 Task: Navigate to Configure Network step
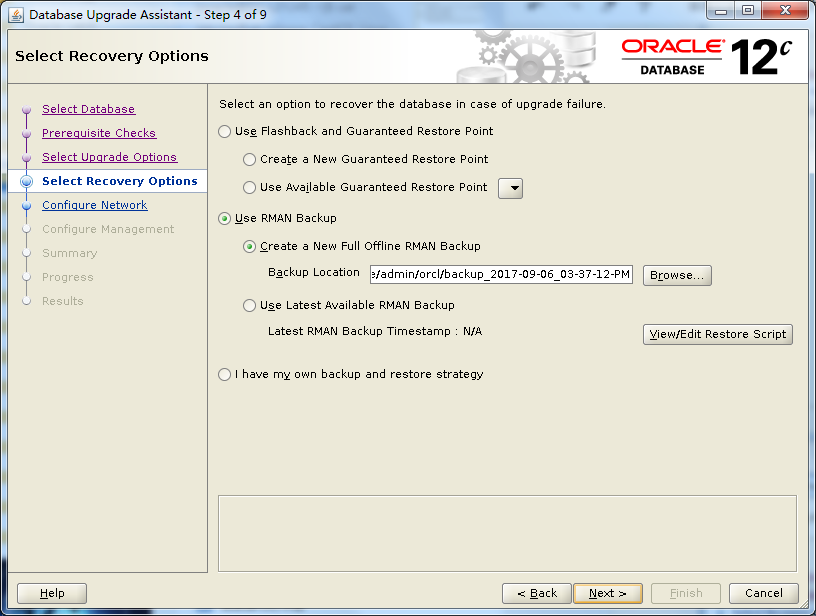[x=94, y=205]
